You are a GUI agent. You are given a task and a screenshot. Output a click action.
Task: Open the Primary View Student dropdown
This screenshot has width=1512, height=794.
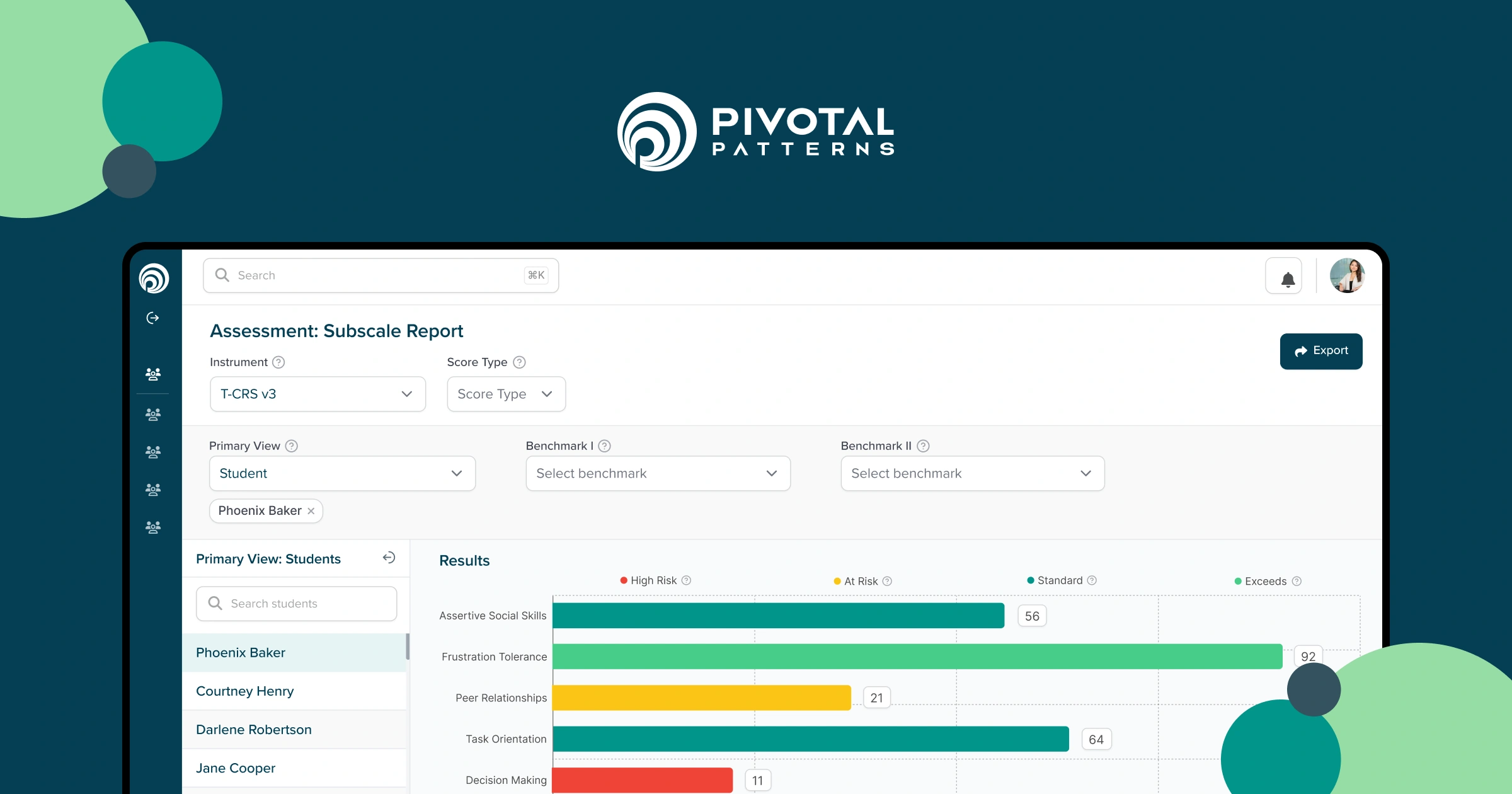pos(342,473)
